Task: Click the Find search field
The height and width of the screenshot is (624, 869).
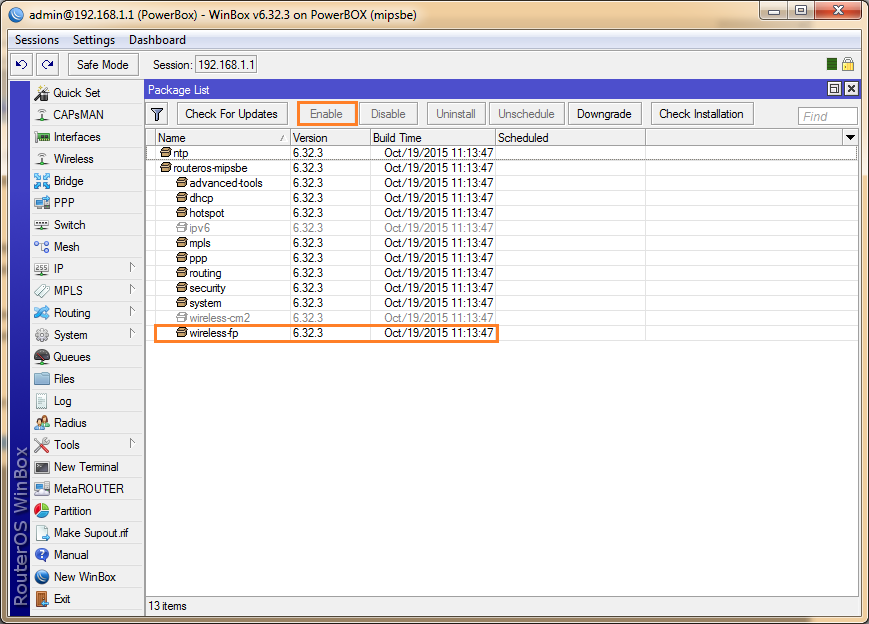Action: [827, 116]
